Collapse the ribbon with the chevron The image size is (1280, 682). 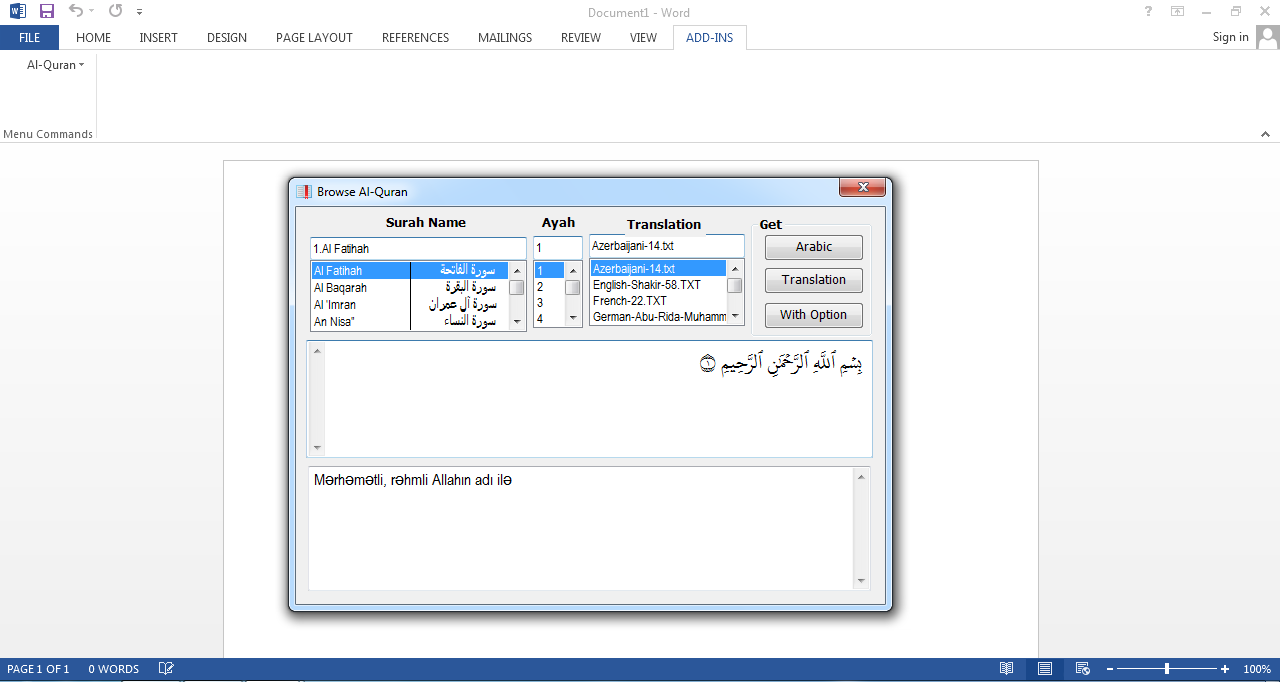point(1265,133)
